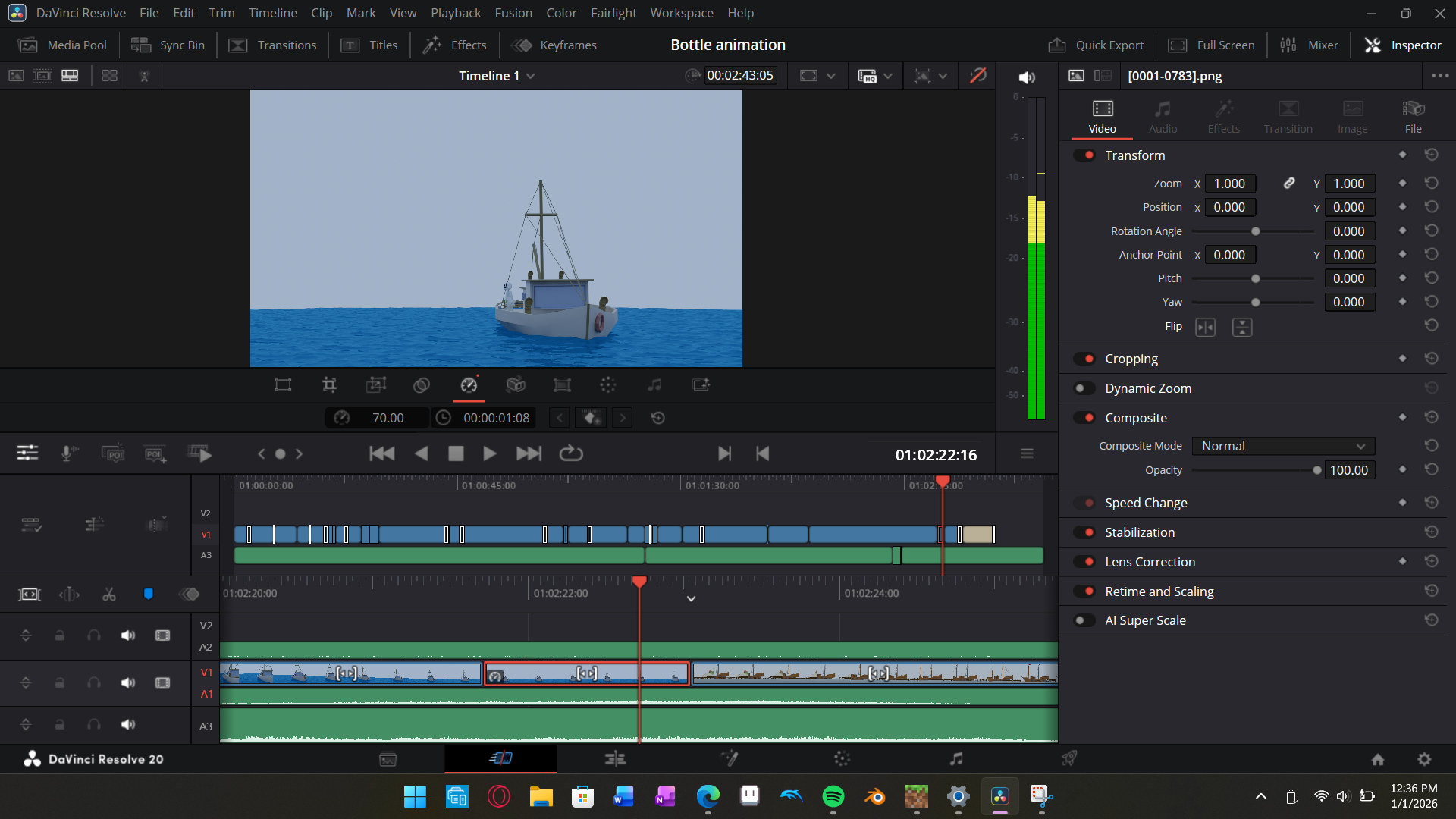This screenshot has height=819, width=1456.
Task: Click the Full Screen button
Action: pos(1211,45)
